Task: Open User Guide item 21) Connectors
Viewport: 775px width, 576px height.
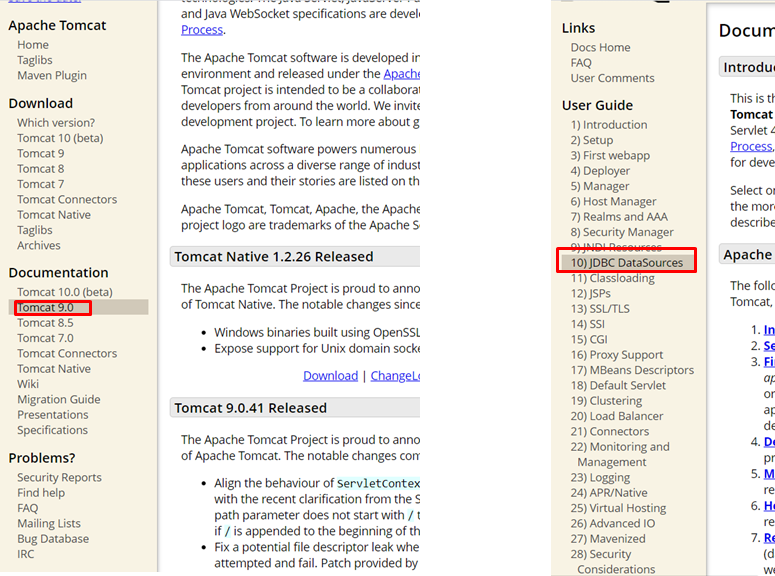Action: (x=610, y=431)
